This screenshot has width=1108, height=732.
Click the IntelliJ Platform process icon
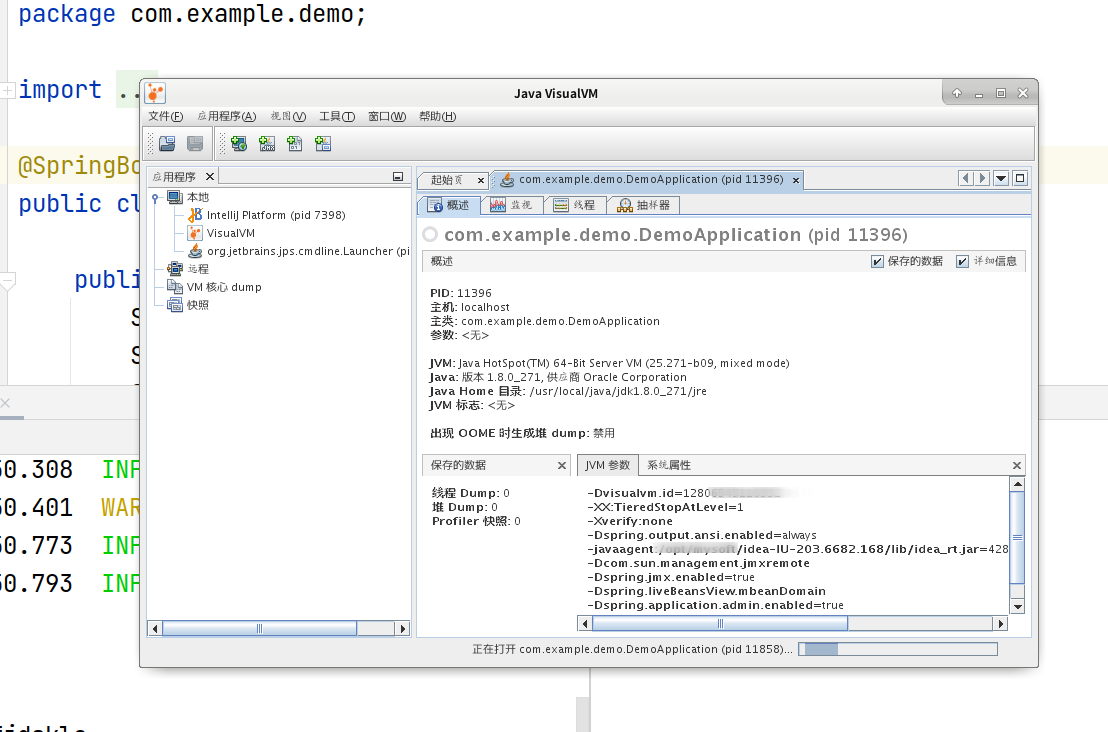195,215
